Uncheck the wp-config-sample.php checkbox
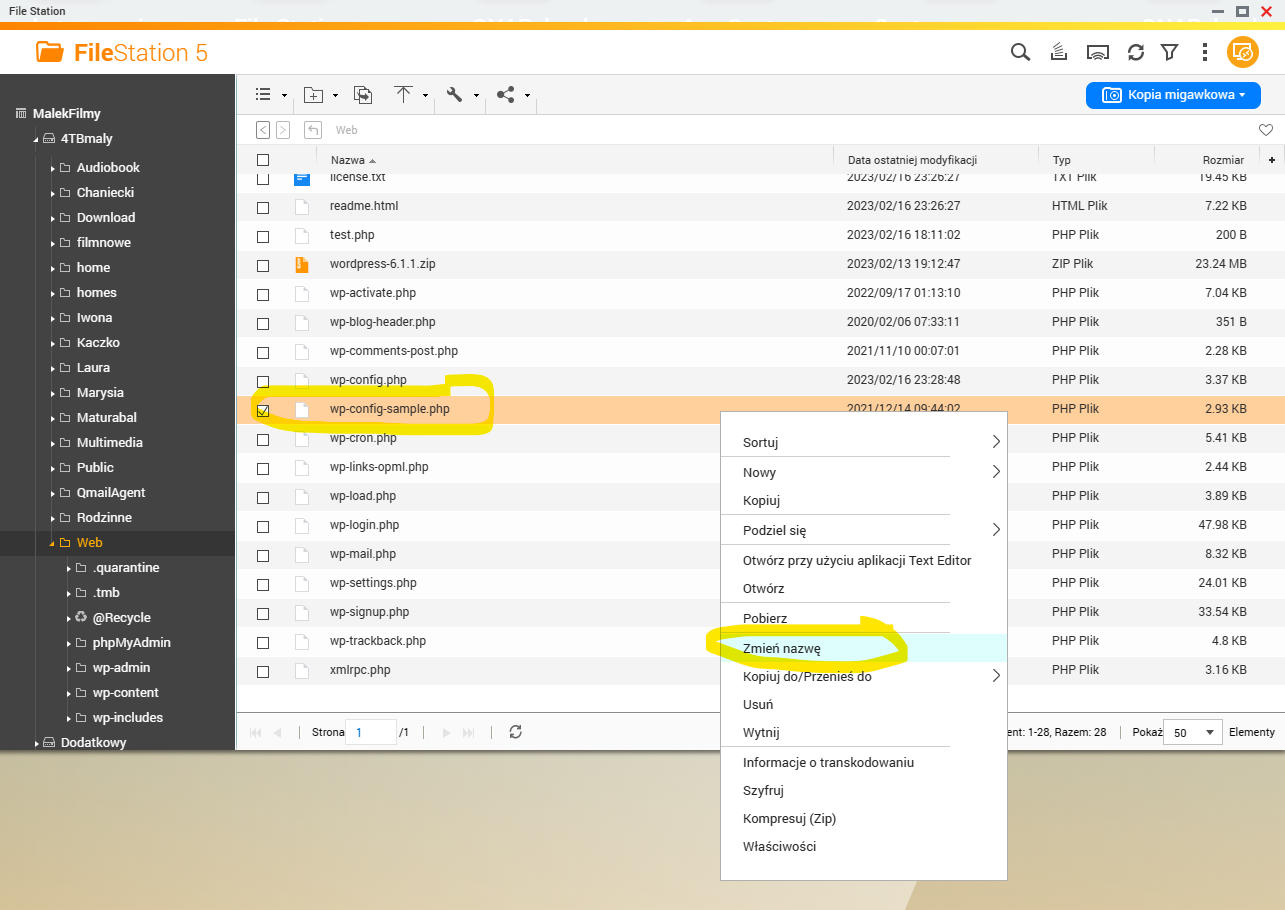 click(263, 411)
